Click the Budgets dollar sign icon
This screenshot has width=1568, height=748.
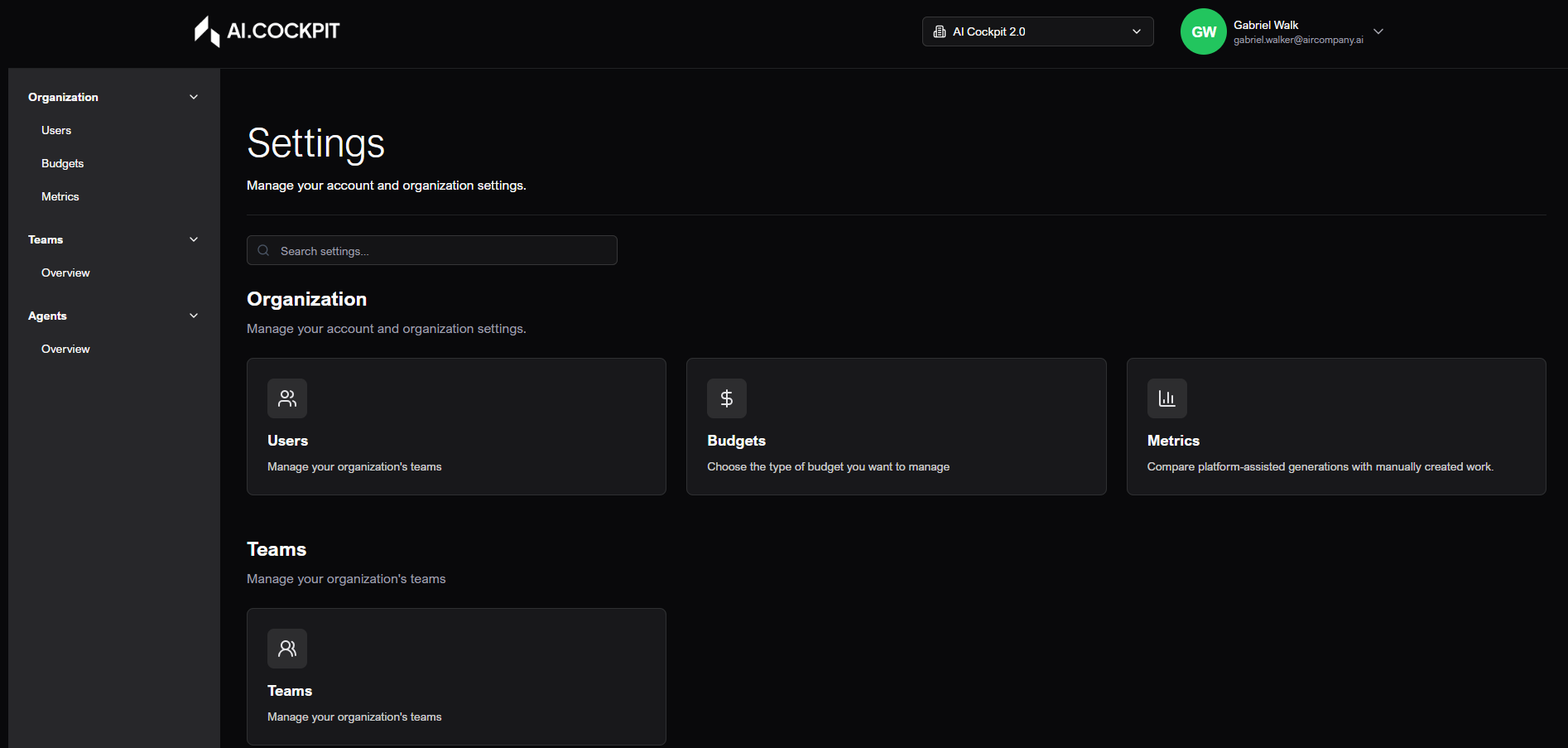[726, 398]
